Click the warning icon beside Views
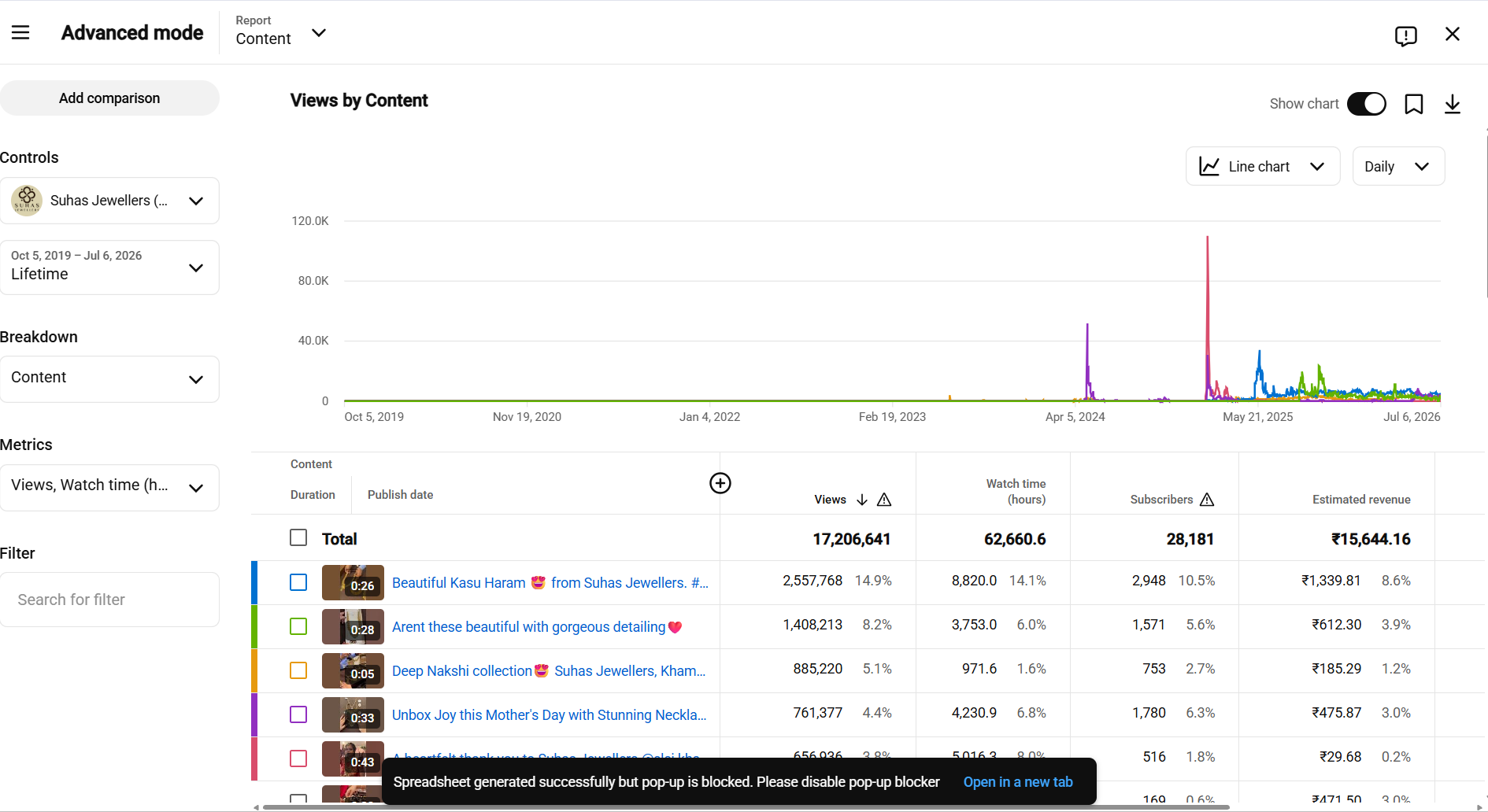Image resolution: width=1488 pixels, height=812 pixels. click(x=884, y=500)
